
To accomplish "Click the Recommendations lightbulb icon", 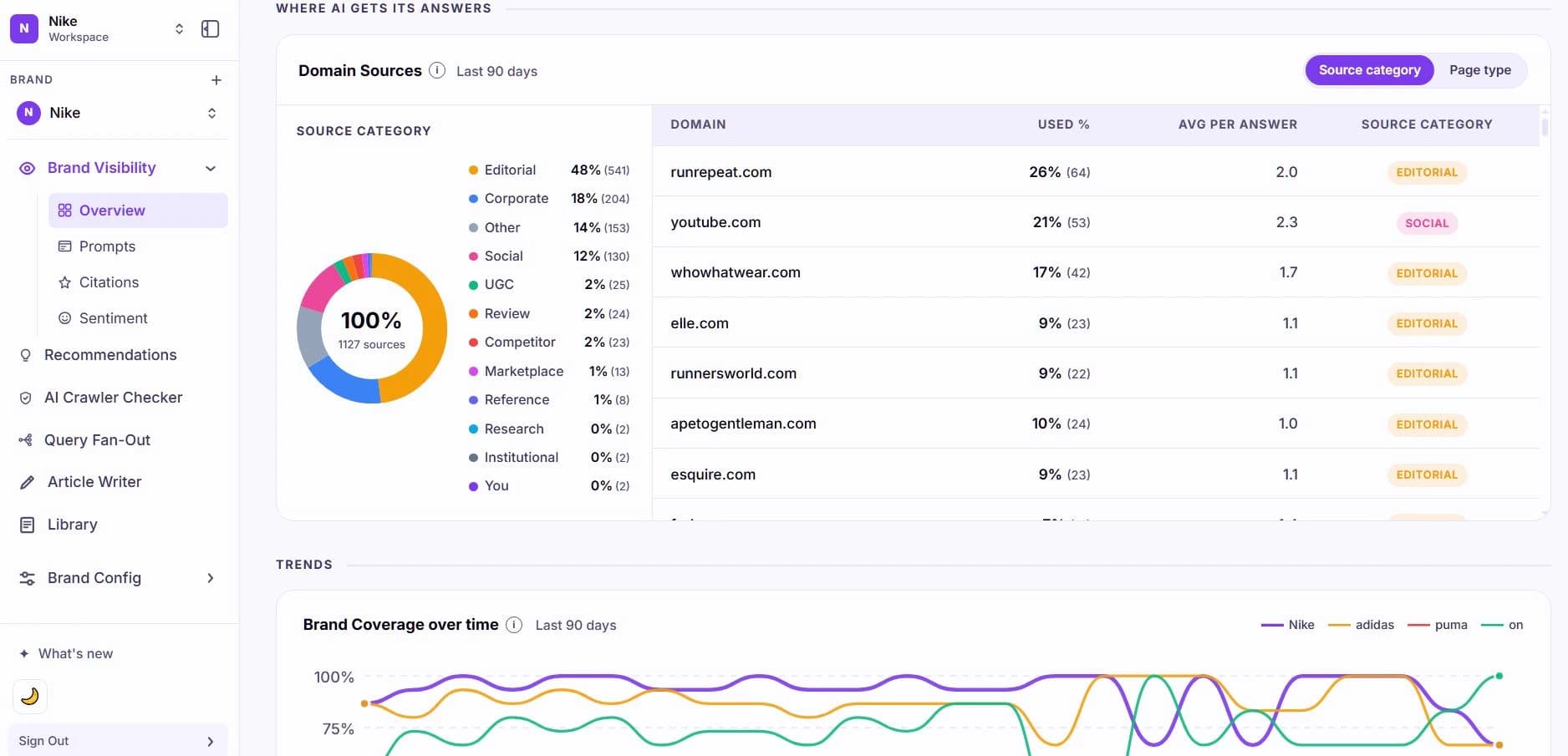I will point(26,355).
